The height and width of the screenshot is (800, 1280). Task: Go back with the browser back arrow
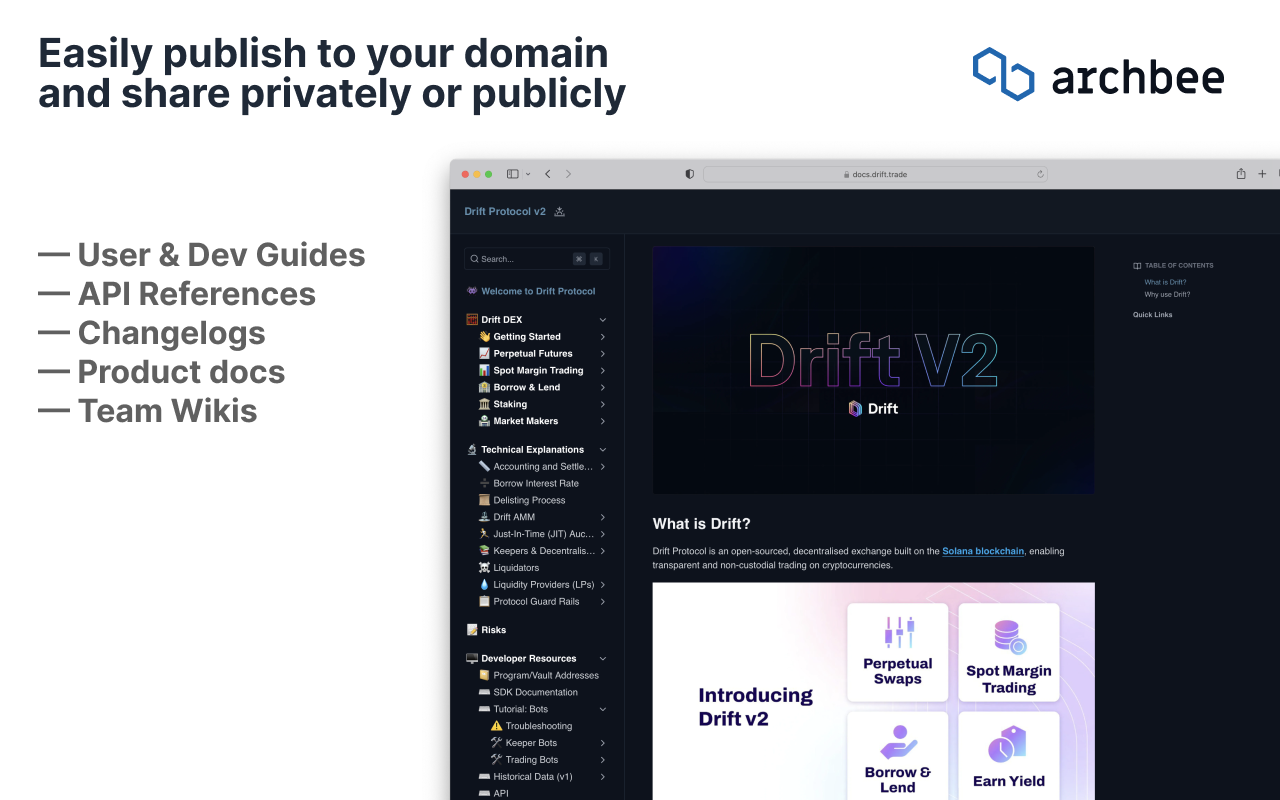[548, 174]
